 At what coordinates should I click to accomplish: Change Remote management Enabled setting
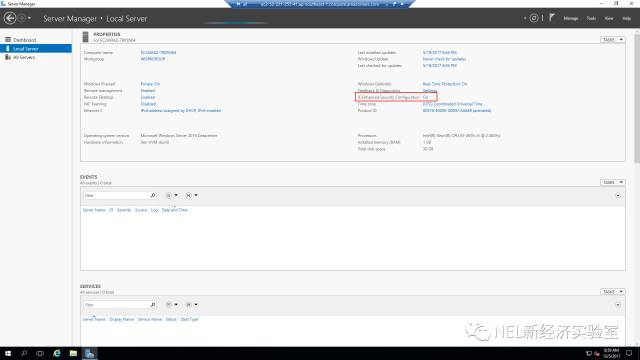[x=148, y=91]
